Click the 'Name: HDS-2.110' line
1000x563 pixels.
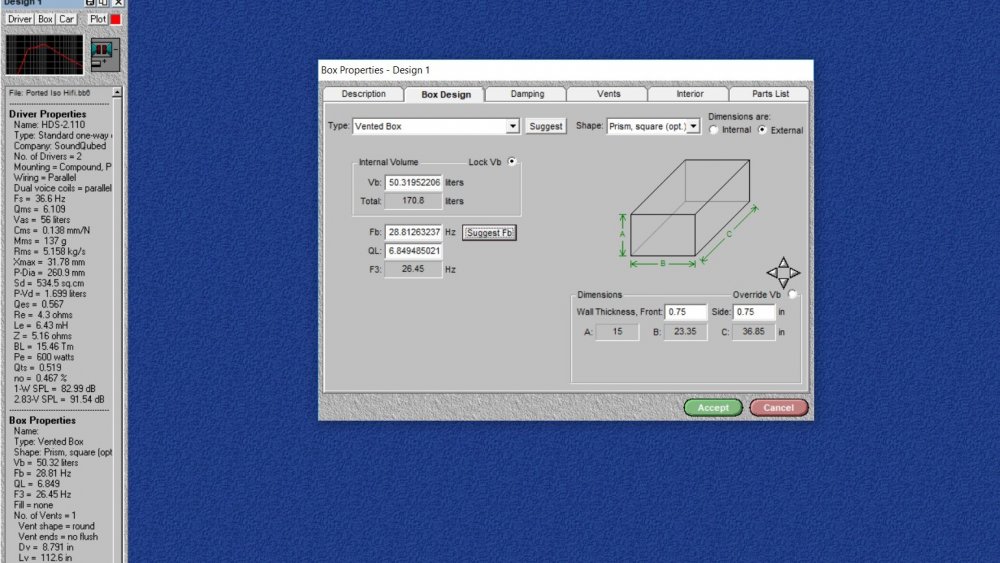pyautogui.click(x=49, y=125)
